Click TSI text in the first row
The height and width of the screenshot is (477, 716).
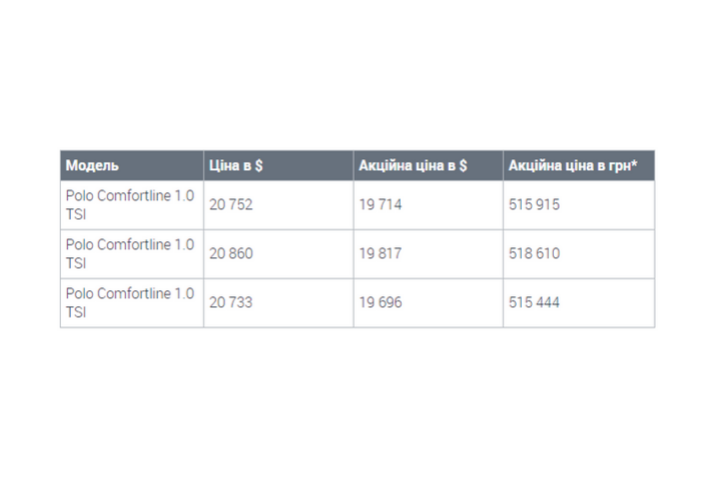[76, 214]
